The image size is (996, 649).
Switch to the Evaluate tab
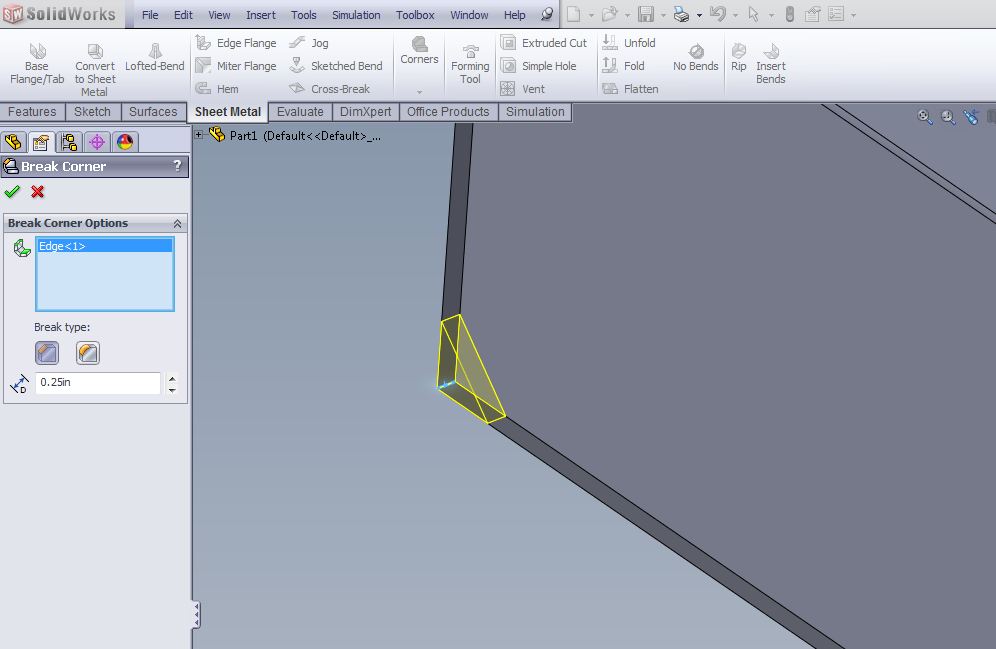pyautogui.click(x=300, y=111)
